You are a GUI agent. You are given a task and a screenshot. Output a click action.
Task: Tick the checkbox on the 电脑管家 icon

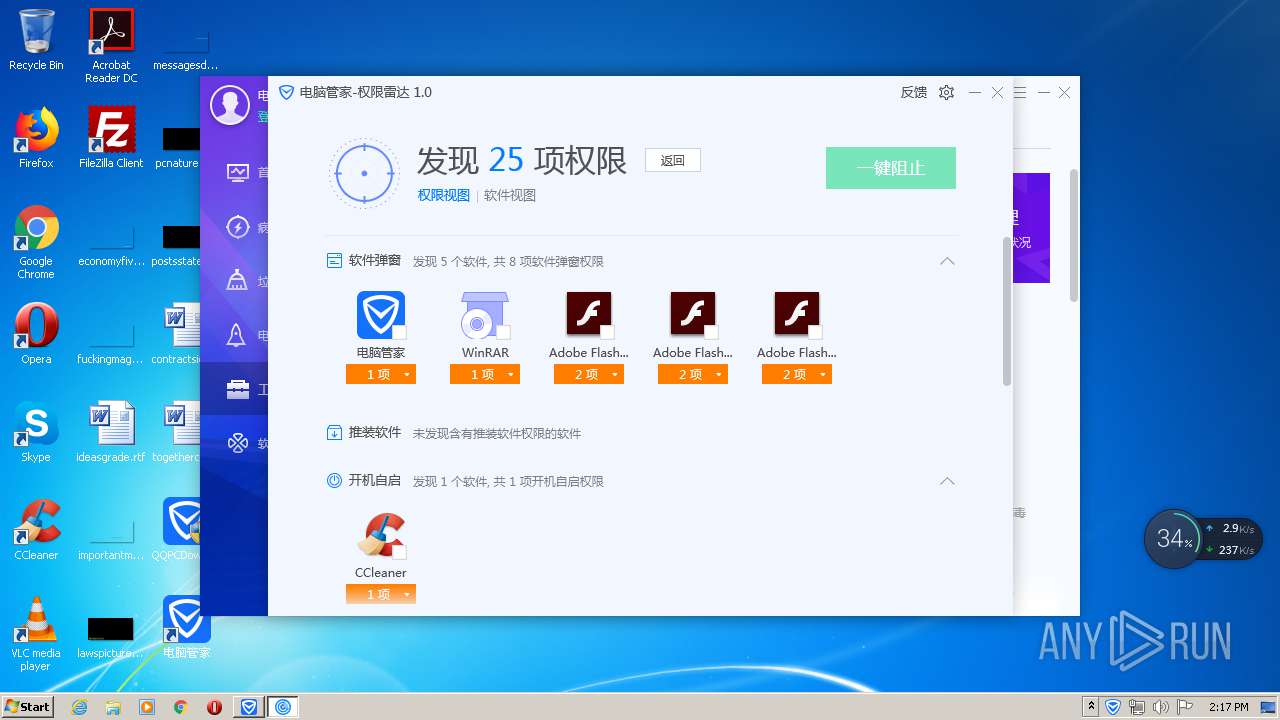pyautogui.click(x=399, y=332)
